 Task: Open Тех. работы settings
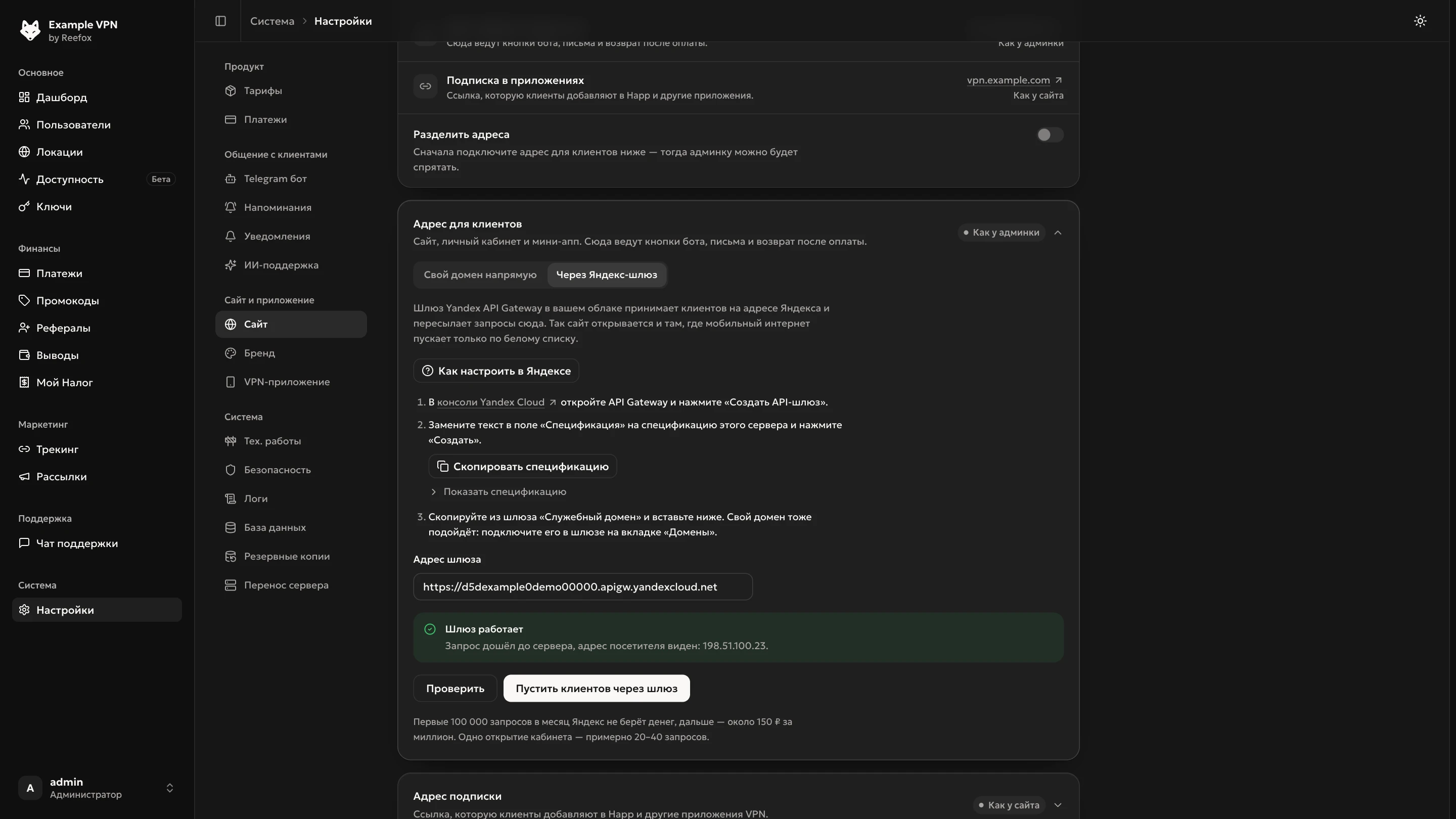291,441
